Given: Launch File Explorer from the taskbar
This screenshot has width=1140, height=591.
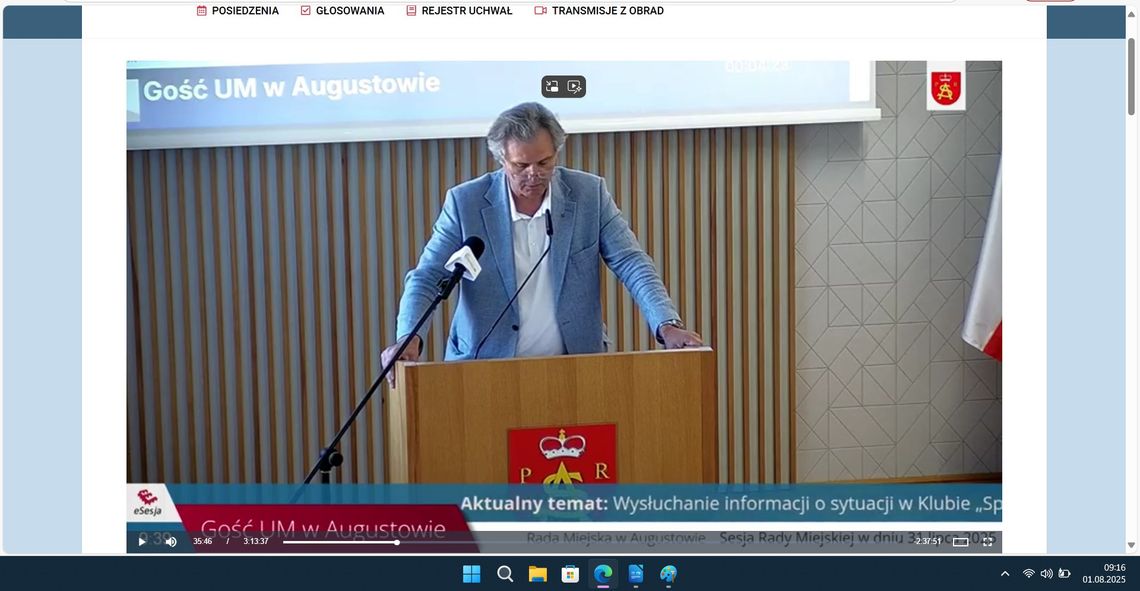Looking at the screenshot, I should (537, 574).
